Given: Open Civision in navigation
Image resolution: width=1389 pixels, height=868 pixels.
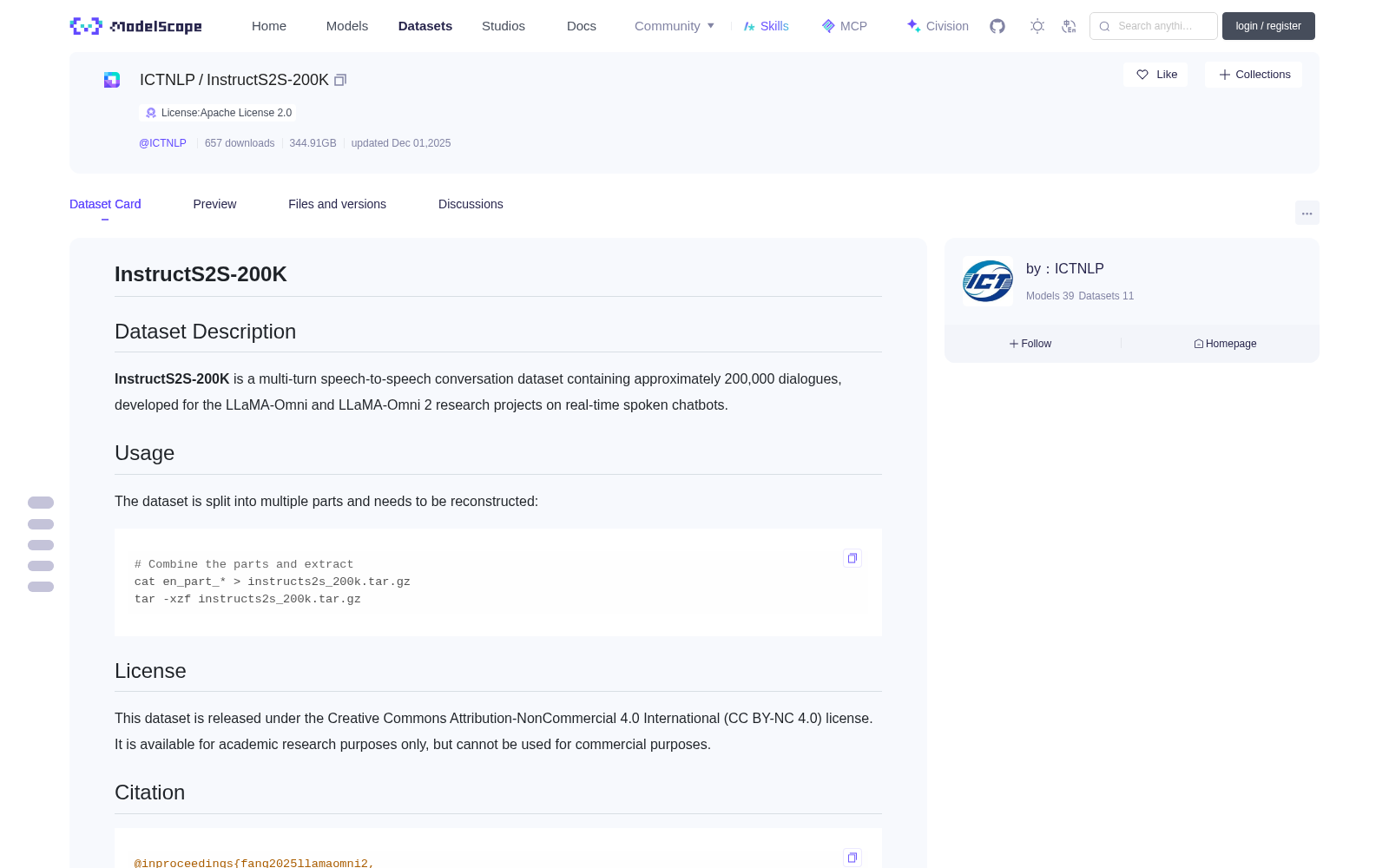Looking at the screenshot, I should 938,26.
